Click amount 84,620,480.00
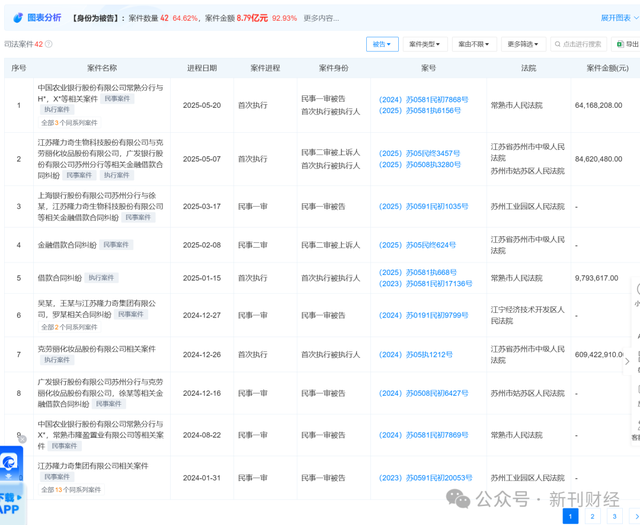 click(599, 159)
